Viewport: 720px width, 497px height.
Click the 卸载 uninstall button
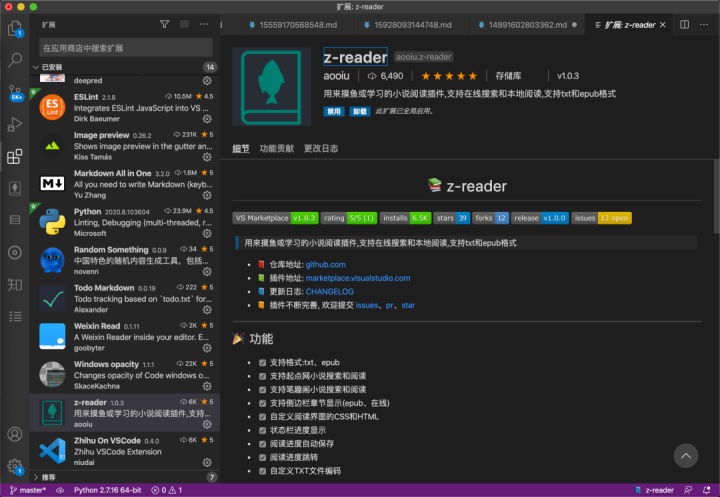click(360, 111)
